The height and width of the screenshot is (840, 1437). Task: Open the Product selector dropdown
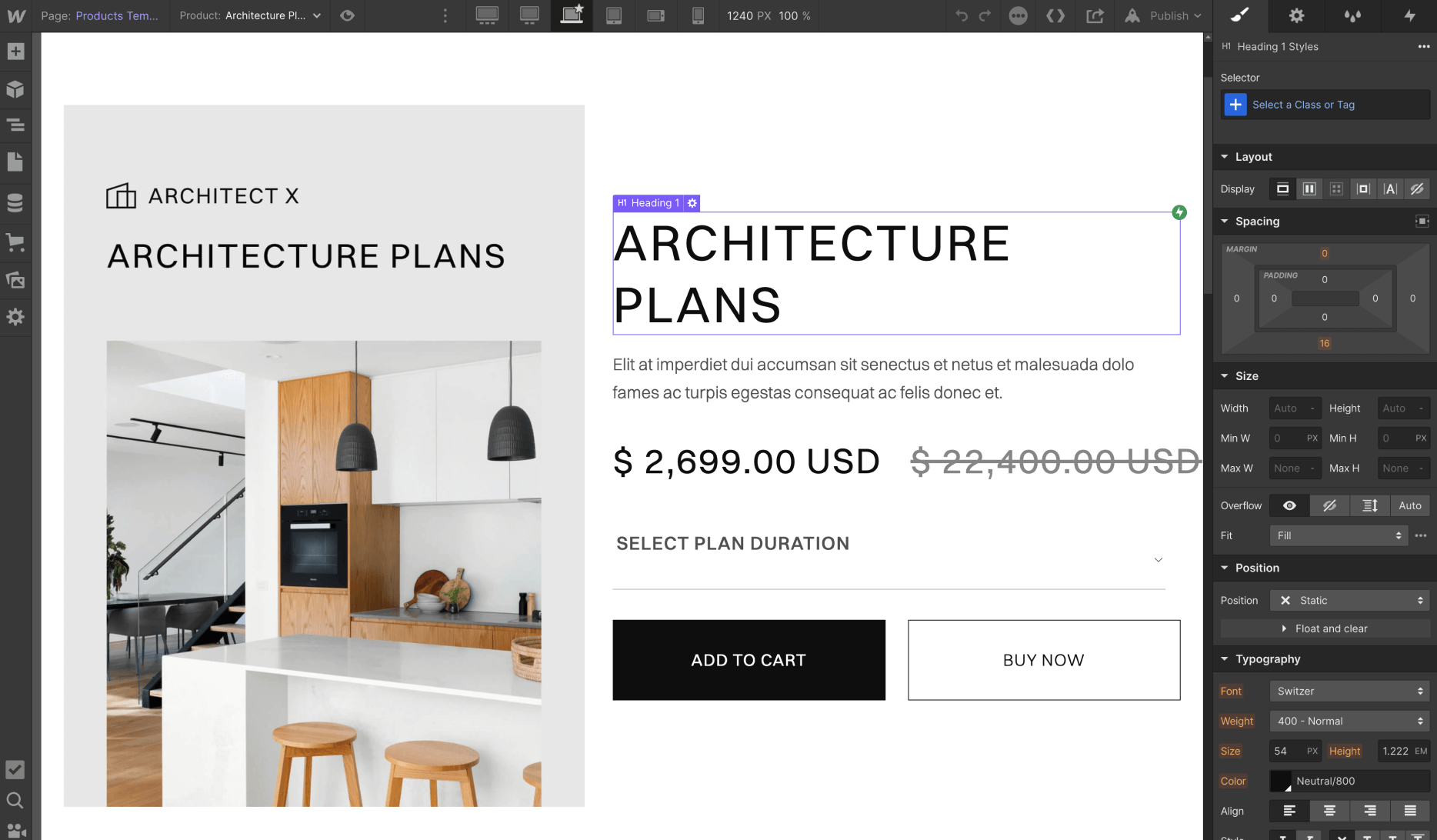[315, 15]
